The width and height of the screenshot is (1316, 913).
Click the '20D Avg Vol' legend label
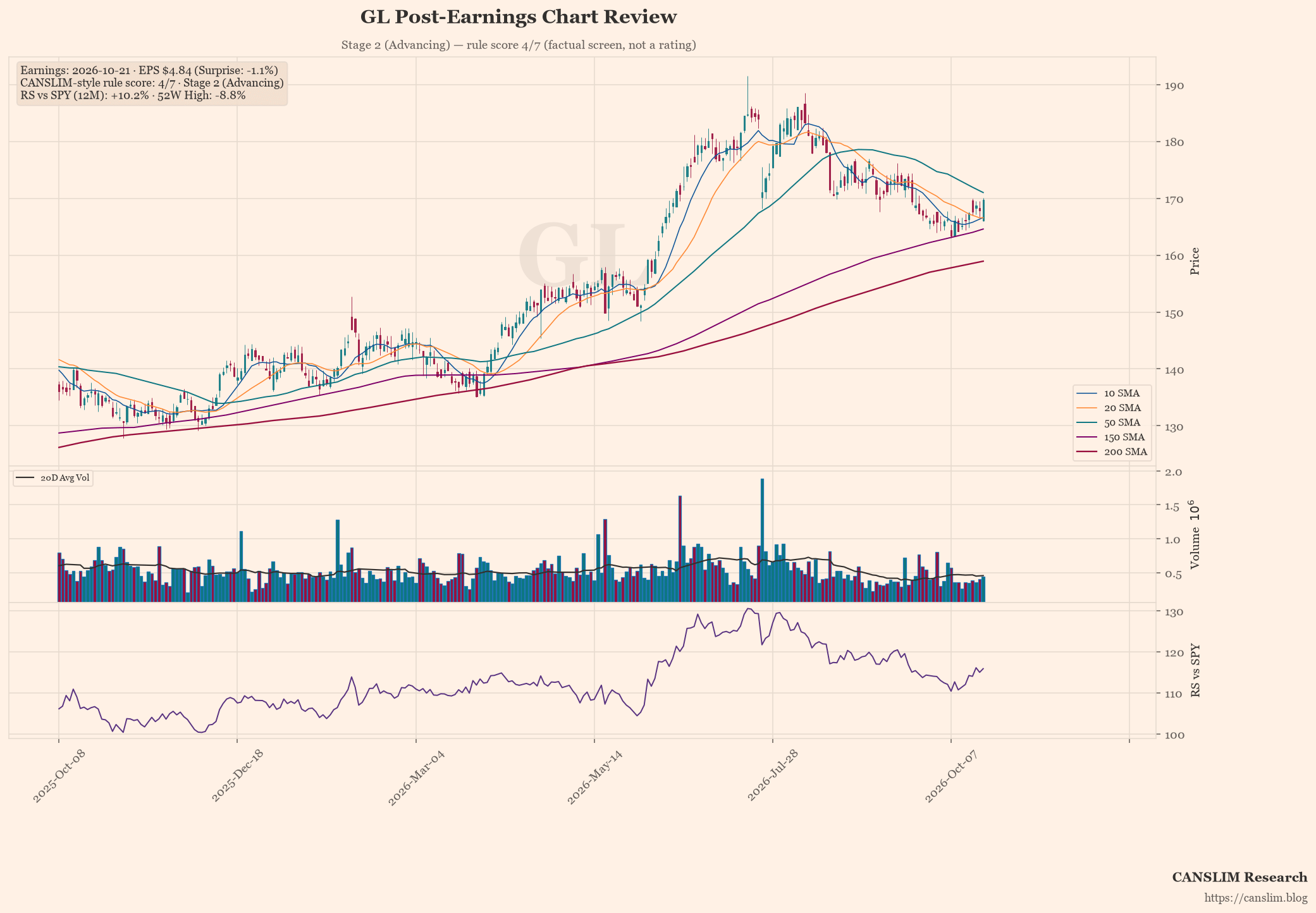tap(65, 478)
